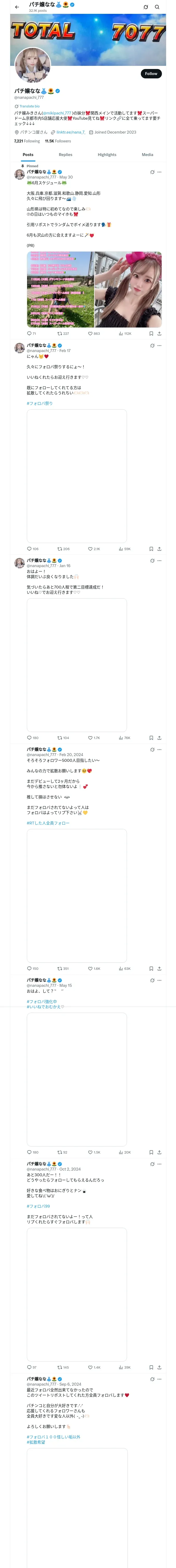Share the pinned May 30 post
This screenshot has width=176, height=1568.
tap(160, 333)
